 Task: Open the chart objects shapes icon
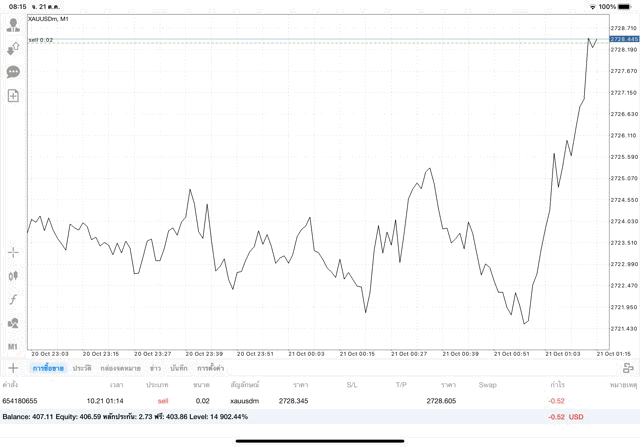point(13,323)
